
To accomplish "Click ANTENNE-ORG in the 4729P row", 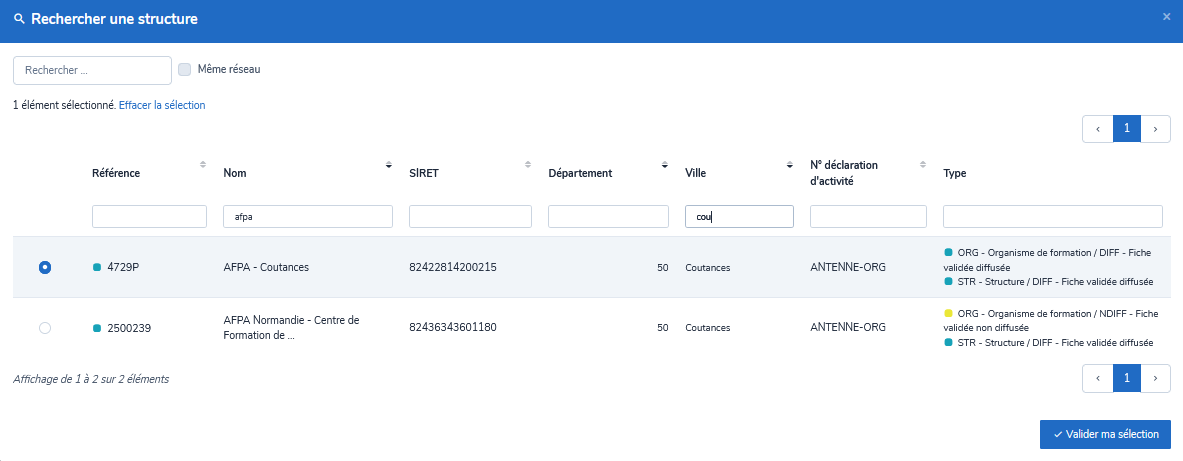I will tap(848, 267).
